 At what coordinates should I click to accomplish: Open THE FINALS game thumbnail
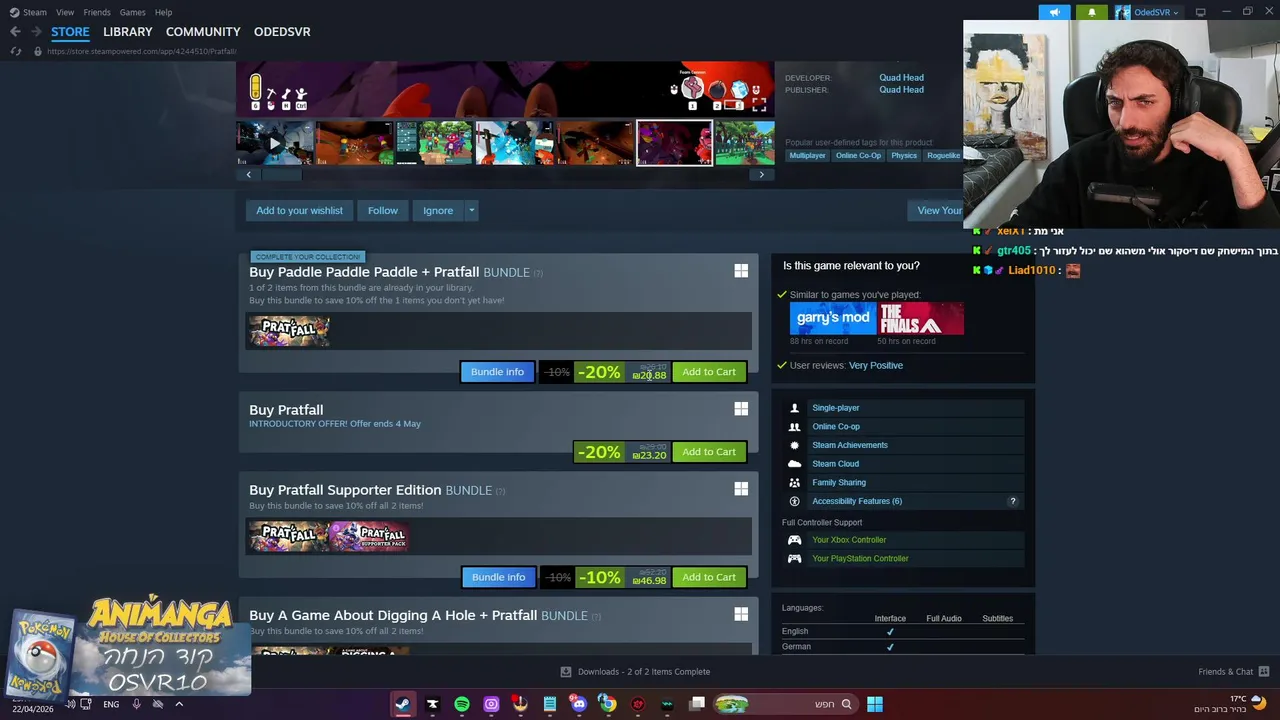point(921,319)
